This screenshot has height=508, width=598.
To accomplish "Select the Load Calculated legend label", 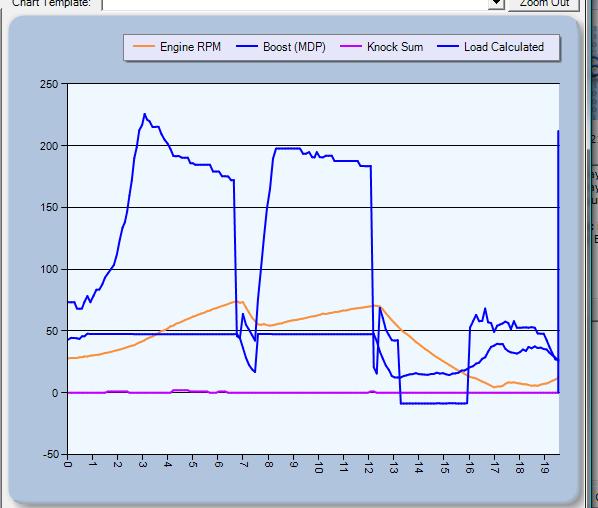I will pos(504,47).
